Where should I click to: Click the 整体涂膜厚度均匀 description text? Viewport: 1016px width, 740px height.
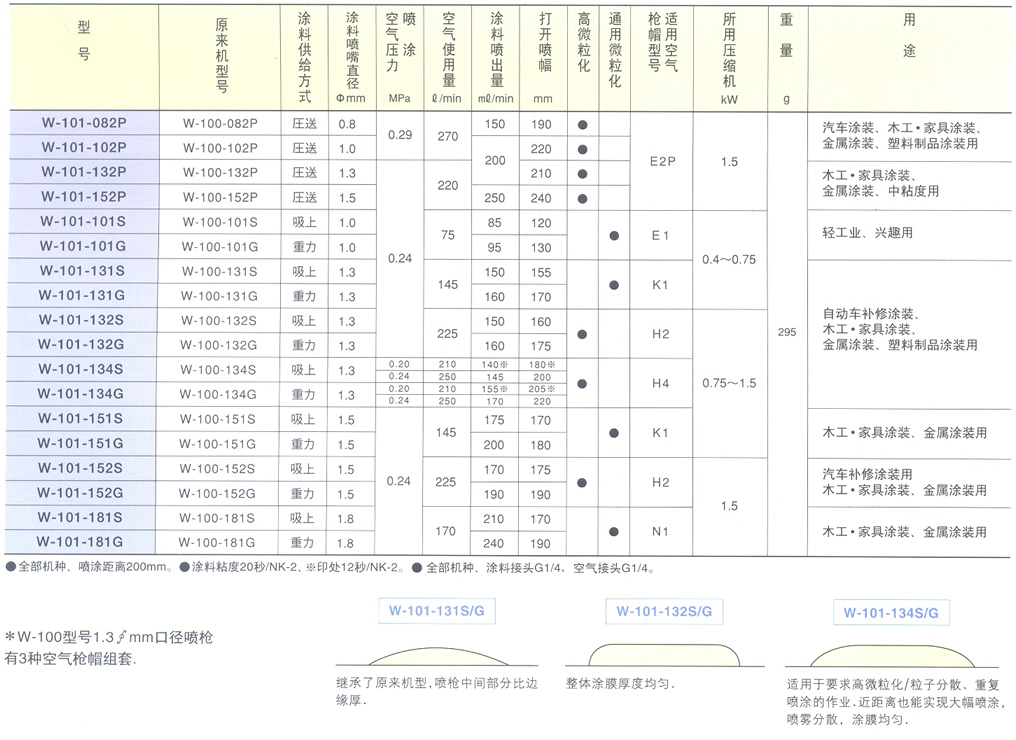(x=620, y=684)
